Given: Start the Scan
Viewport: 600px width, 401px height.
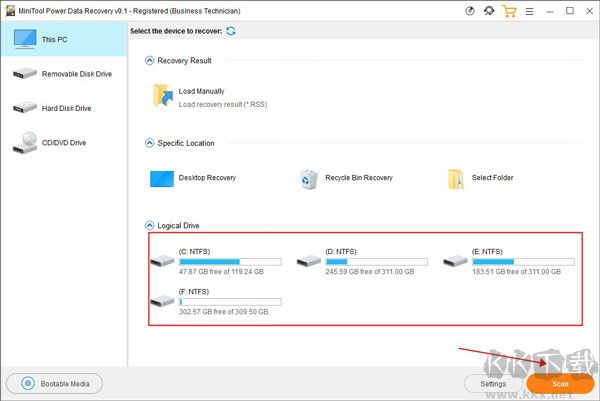Looking at the screenshot, I should 560,383.
